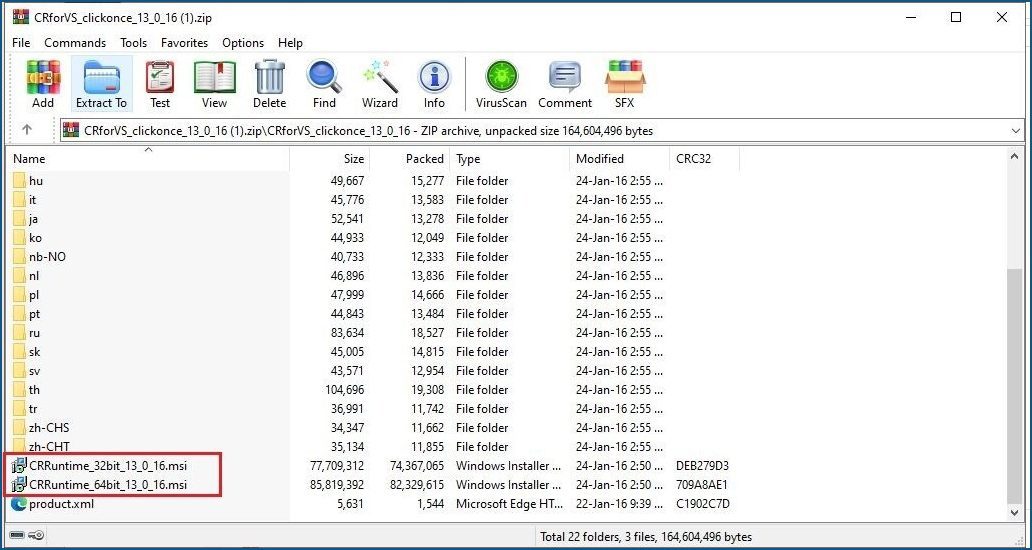
Task: Select the th folder icon
Action: pyautogui.click(x=19, y=389)
